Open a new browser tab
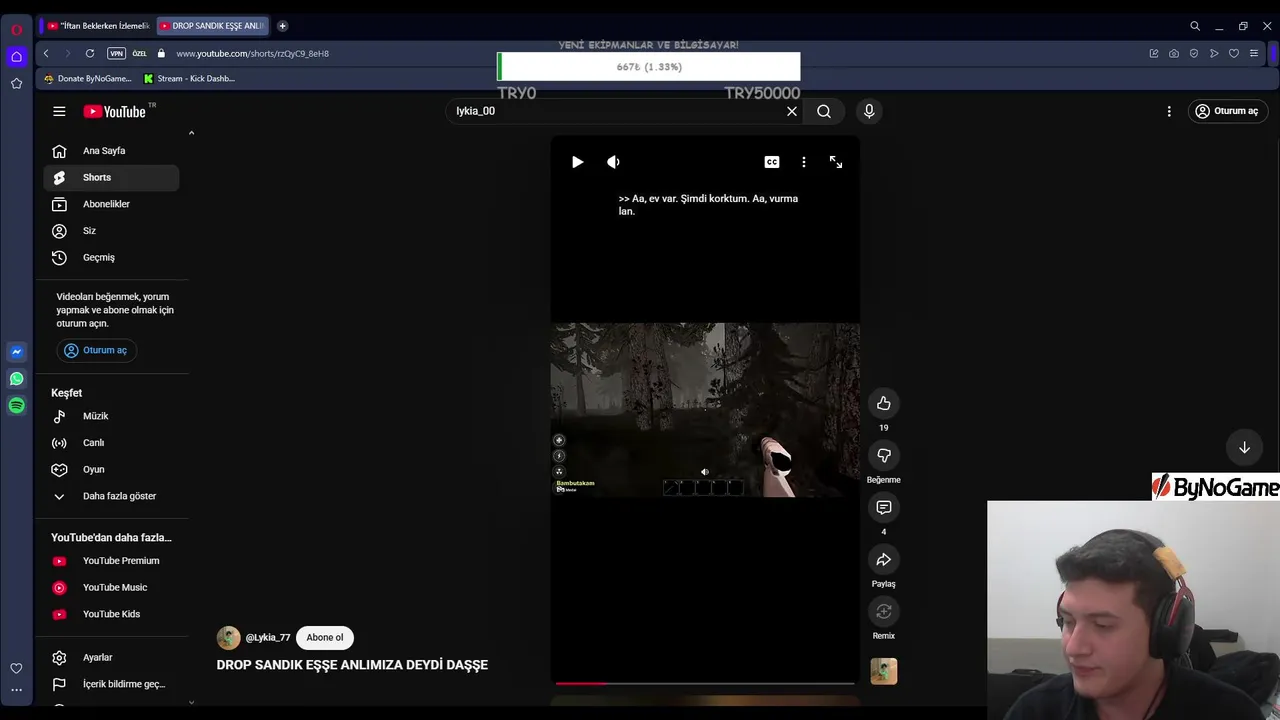Screen dimensions: 1280x720 point(282,26)
